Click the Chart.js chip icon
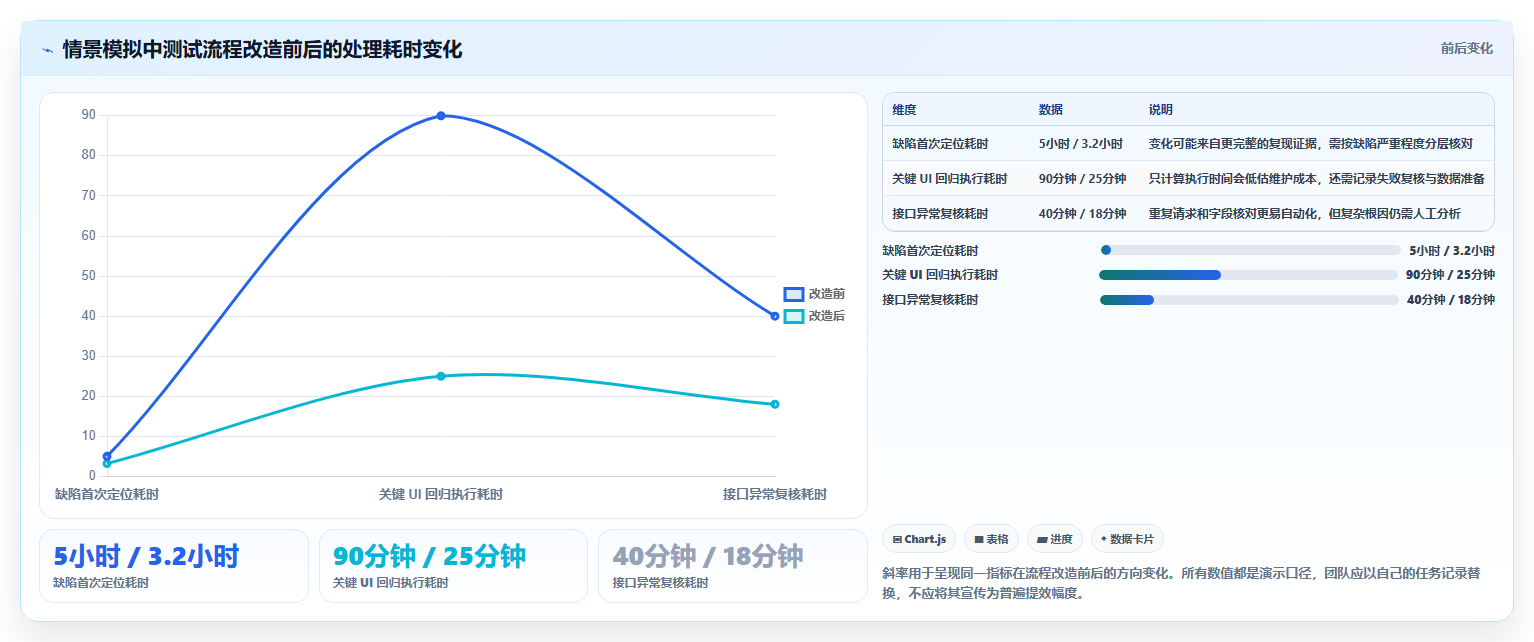Viewport: 1534px width, 642px height. click(x=897, y=540)
